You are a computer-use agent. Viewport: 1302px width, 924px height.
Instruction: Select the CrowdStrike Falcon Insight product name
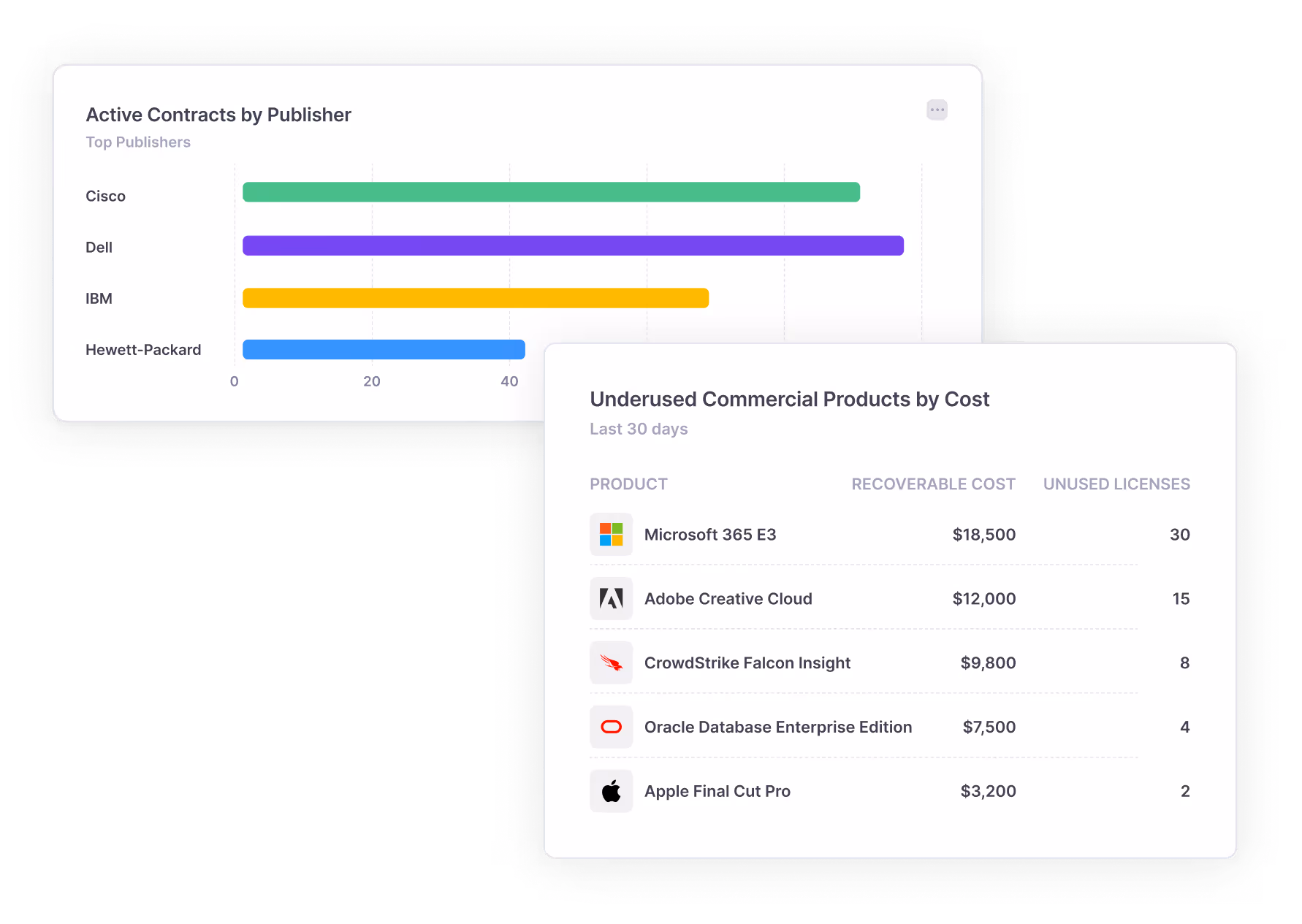coord(747,663)
